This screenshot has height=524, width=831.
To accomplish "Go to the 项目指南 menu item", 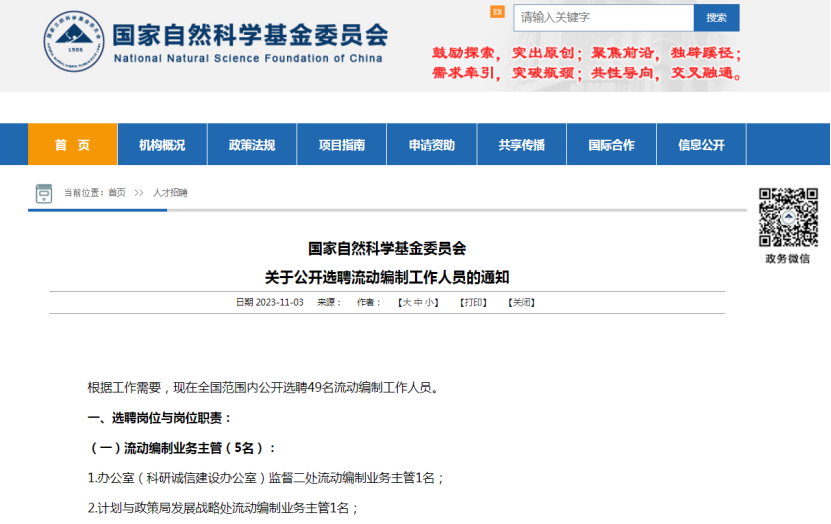I will 342,145.
